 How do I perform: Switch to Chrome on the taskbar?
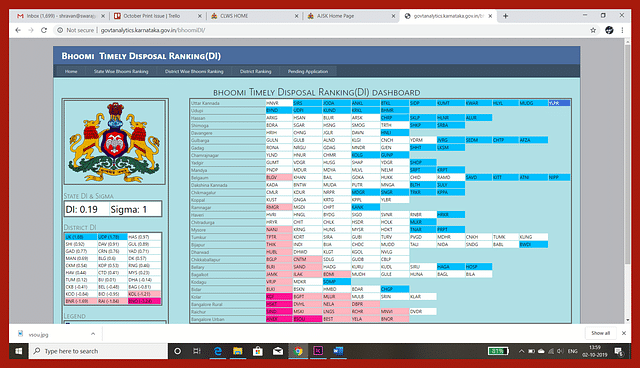pos(298,351)
